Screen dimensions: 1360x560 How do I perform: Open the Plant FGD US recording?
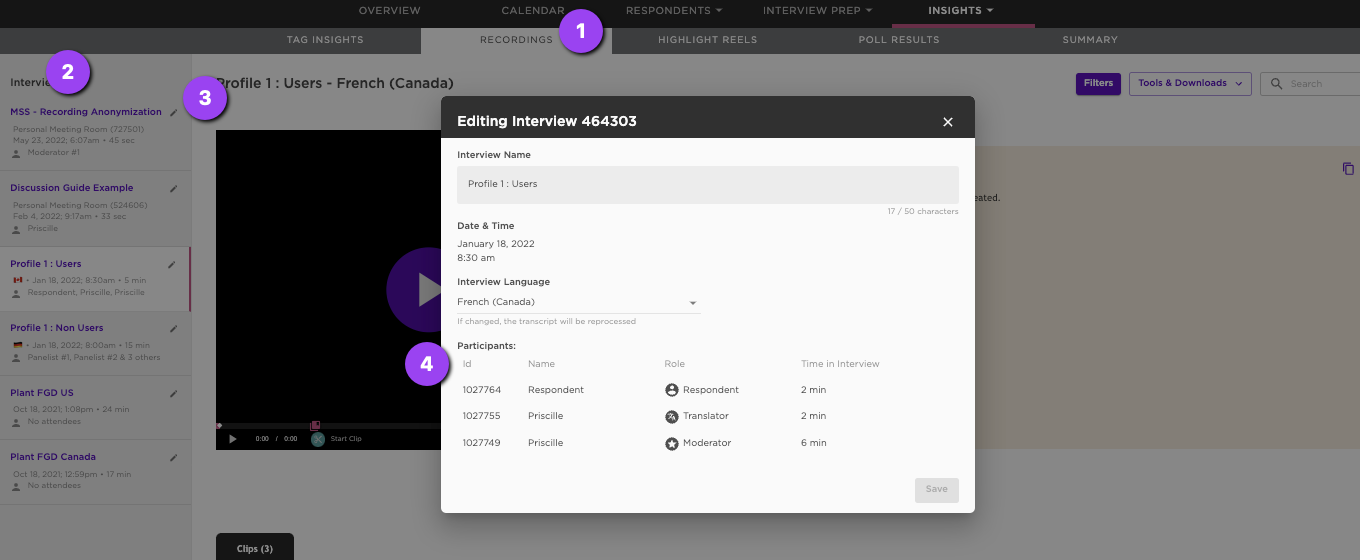[42, 393]
